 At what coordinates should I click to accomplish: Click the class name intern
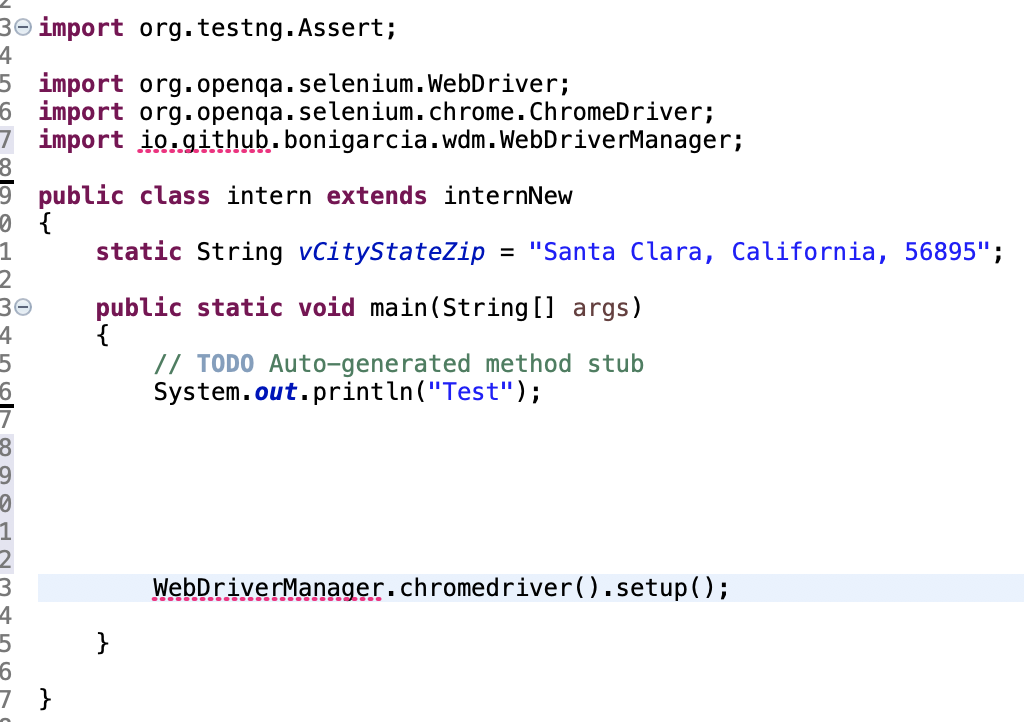pos(267,195)
